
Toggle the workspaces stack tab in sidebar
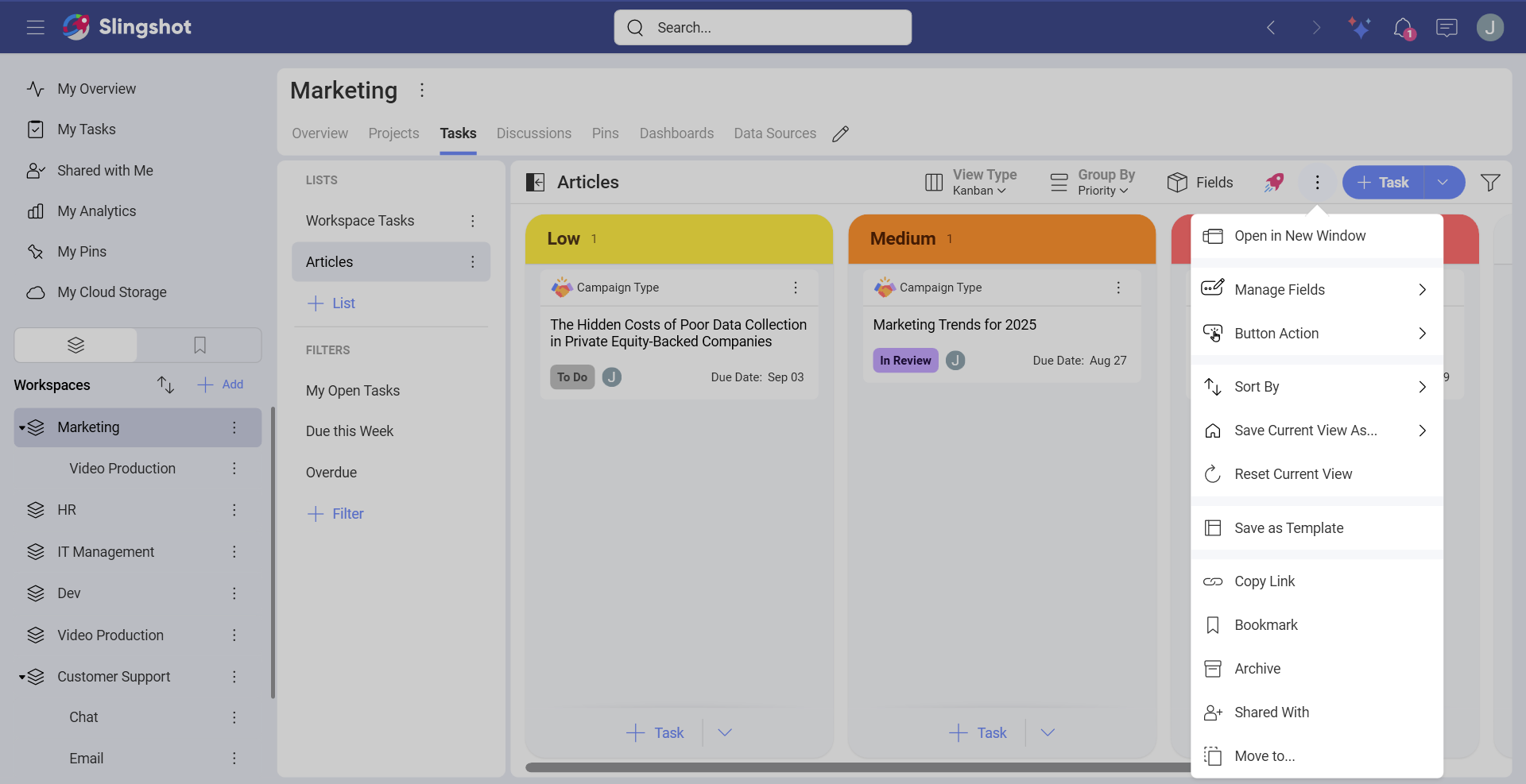click(75, 345)
